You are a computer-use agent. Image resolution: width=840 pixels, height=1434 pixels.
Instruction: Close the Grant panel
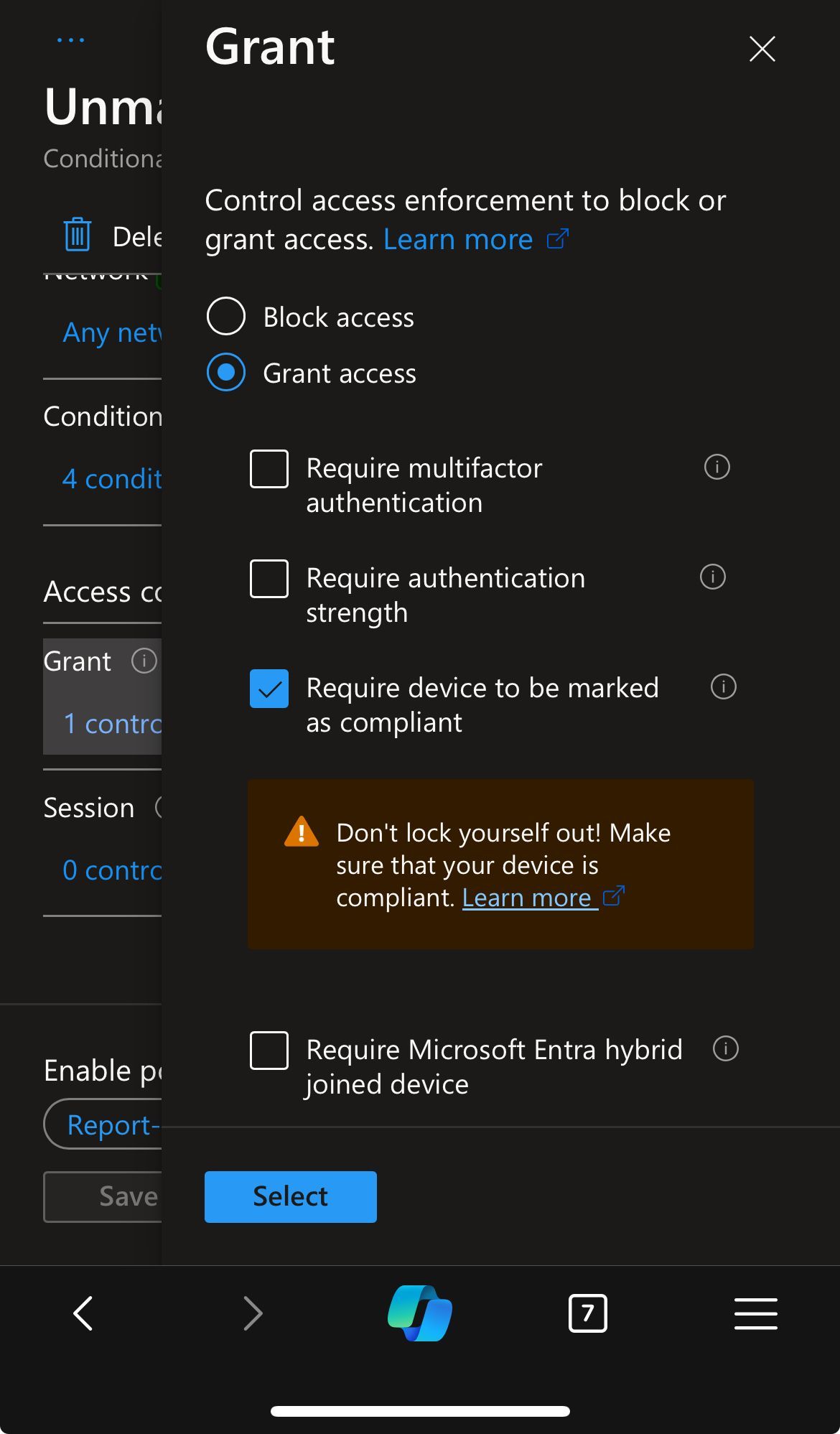(x=762, y=49)
